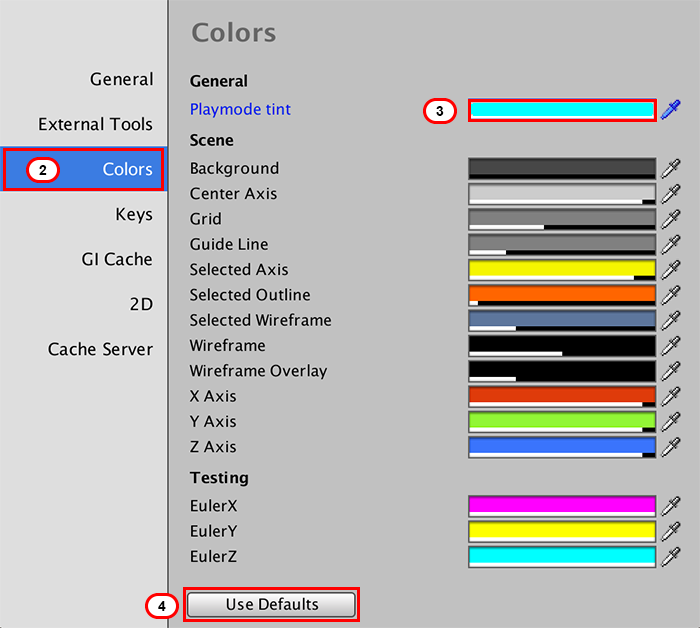
Task: Click the eyedropper in the Wireframe row
Action: tap(671, 345)
